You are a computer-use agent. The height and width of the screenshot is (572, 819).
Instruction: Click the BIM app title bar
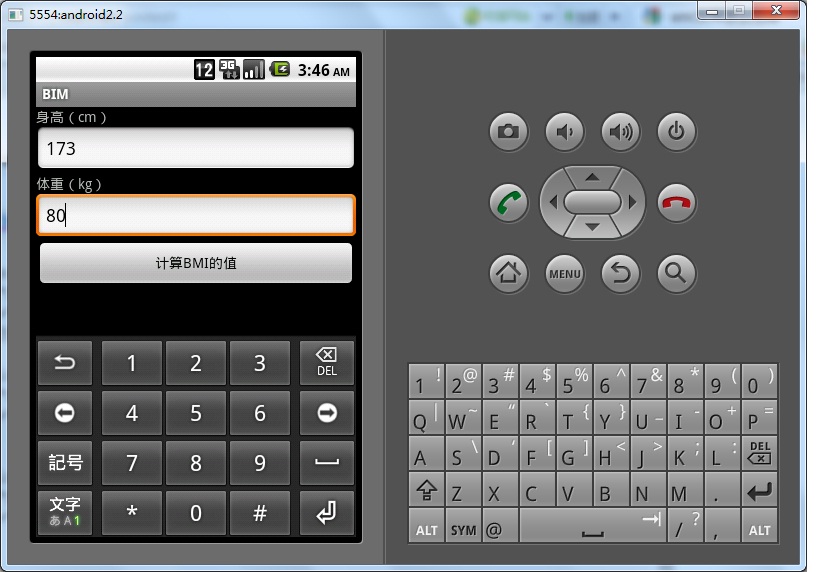click(x=196, y=94)
